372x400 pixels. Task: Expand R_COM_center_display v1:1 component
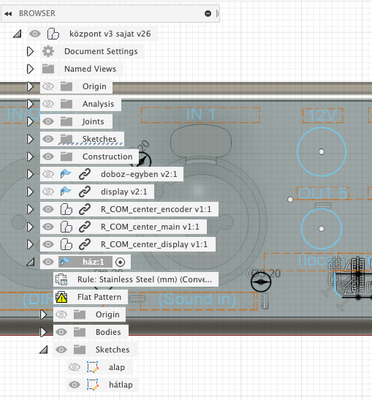30,245
